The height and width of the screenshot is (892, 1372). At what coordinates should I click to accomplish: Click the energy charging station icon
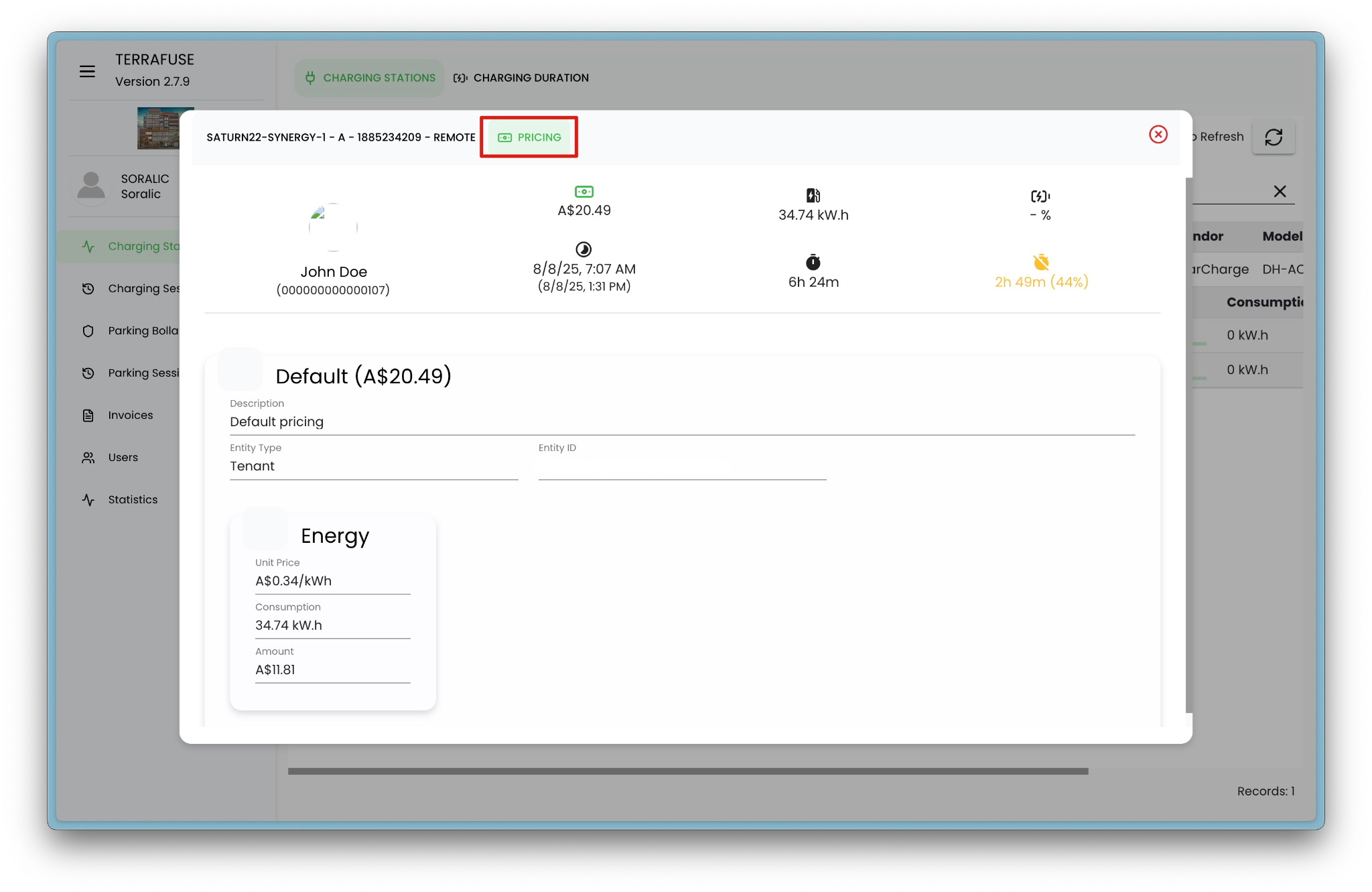813,196
